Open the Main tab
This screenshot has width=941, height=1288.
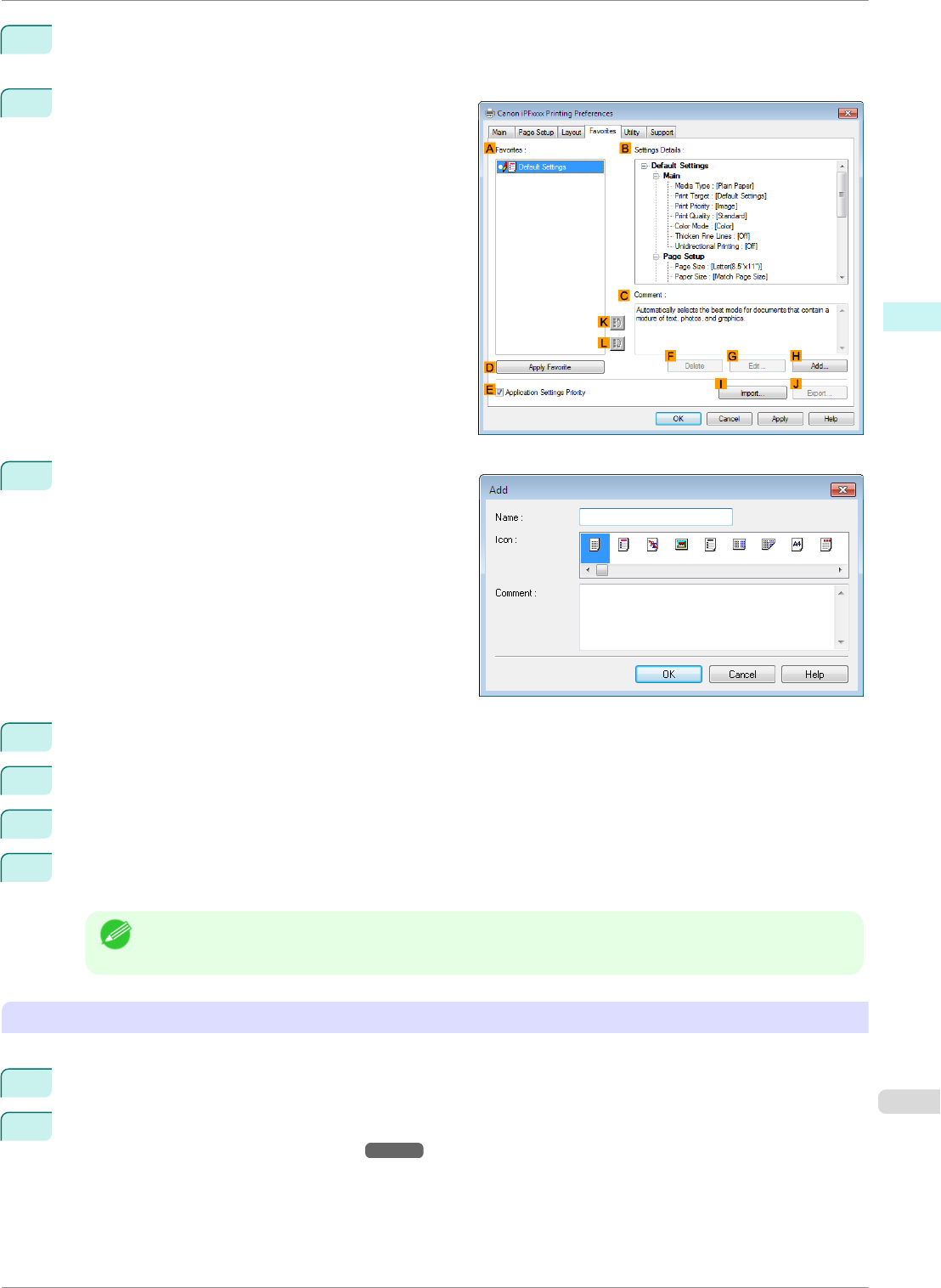pyautogui.click(x=499, y=133)
